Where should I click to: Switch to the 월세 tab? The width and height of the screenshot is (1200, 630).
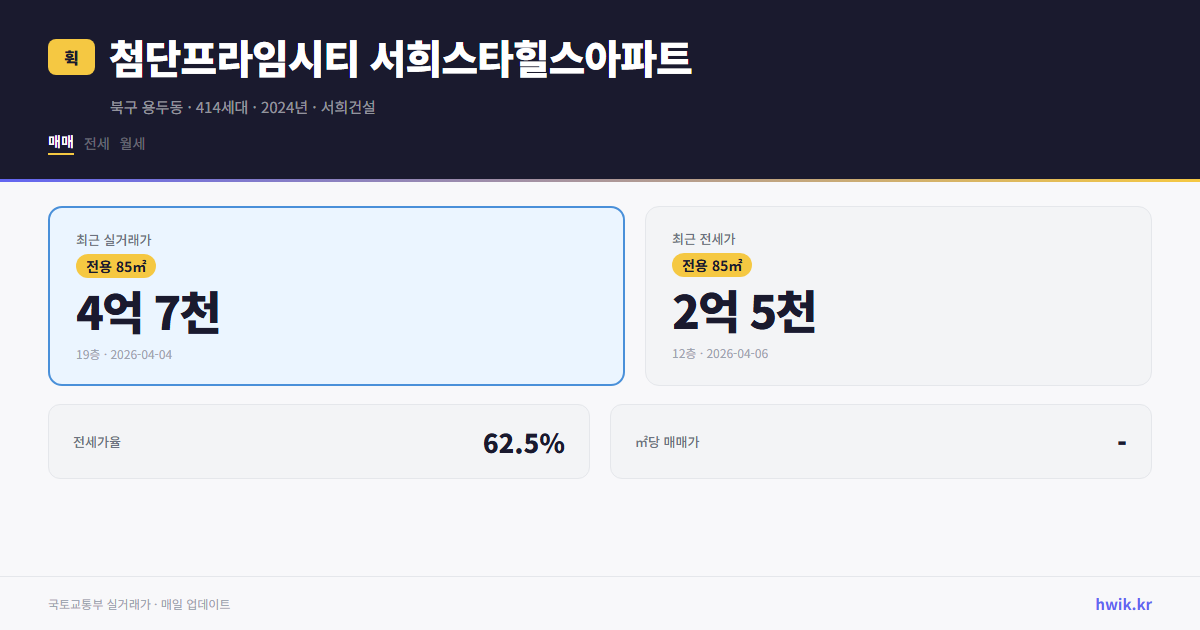coord(131,143)
